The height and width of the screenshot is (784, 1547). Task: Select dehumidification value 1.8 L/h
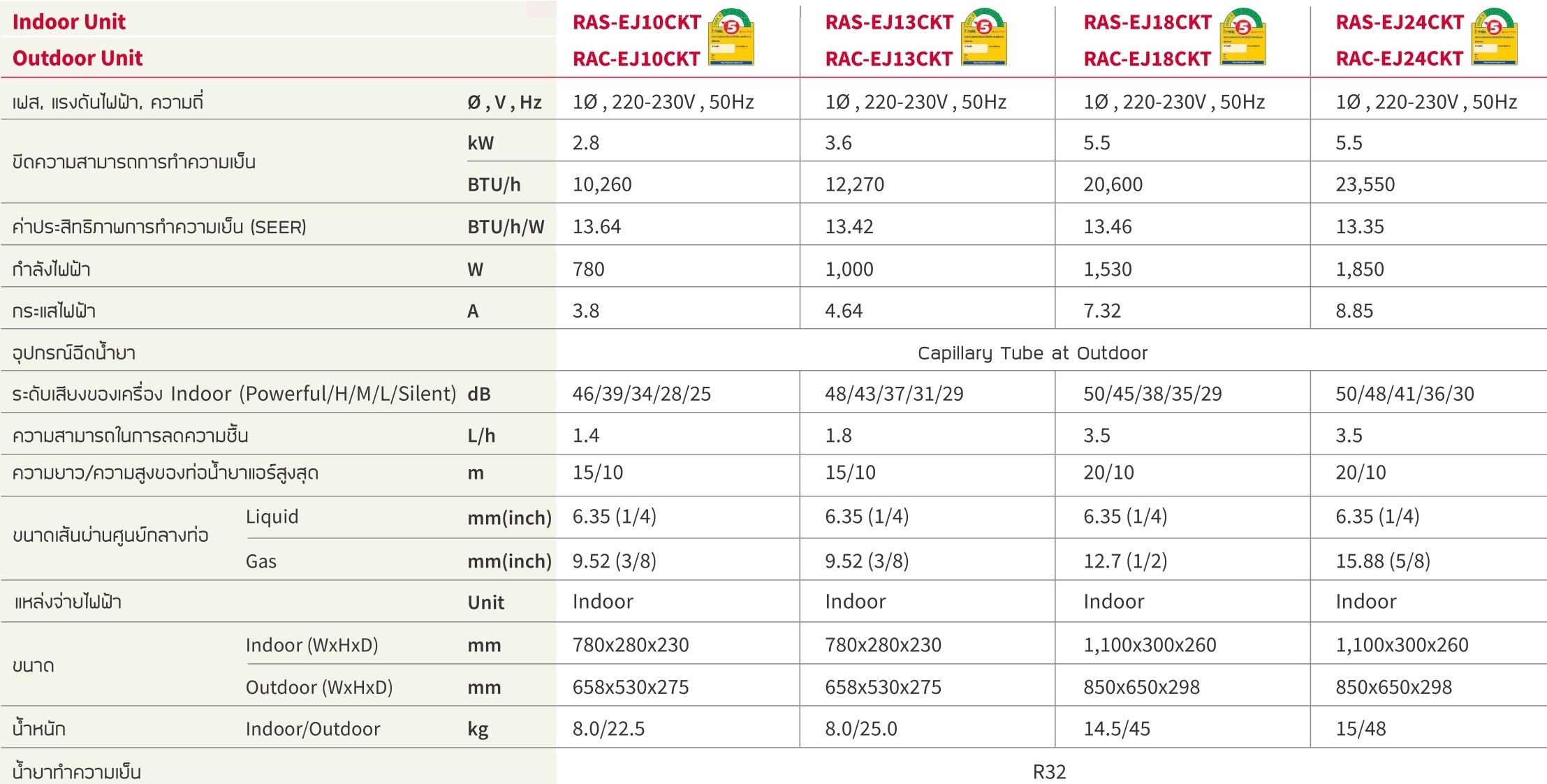[838, 436]
